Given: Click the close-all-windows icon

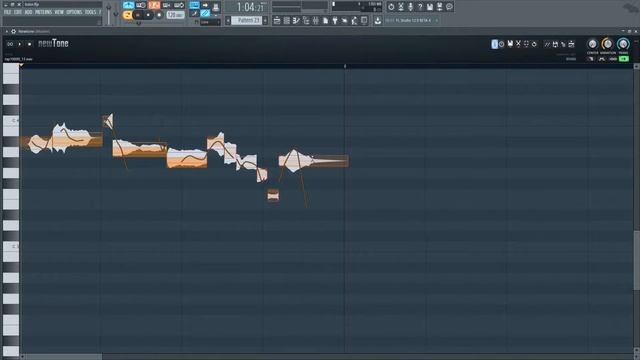Looking at the screenshot, I should pos(364,20).
